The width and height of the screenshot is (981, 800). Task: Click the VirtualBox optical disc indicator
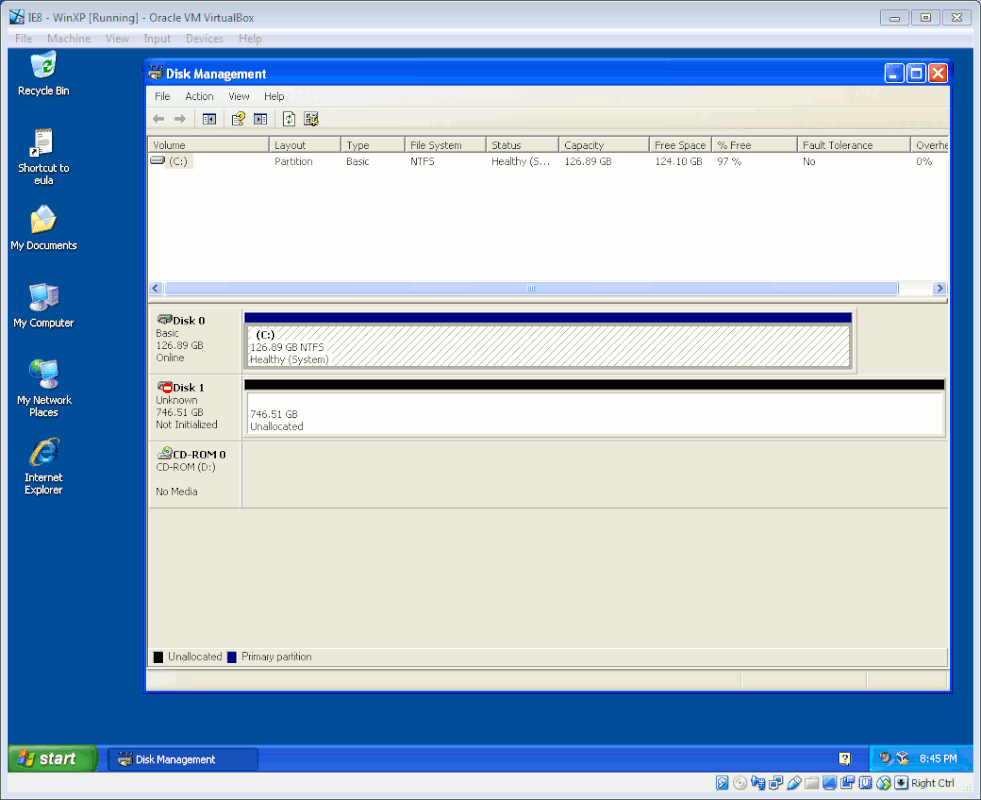(x=740, y=782)
